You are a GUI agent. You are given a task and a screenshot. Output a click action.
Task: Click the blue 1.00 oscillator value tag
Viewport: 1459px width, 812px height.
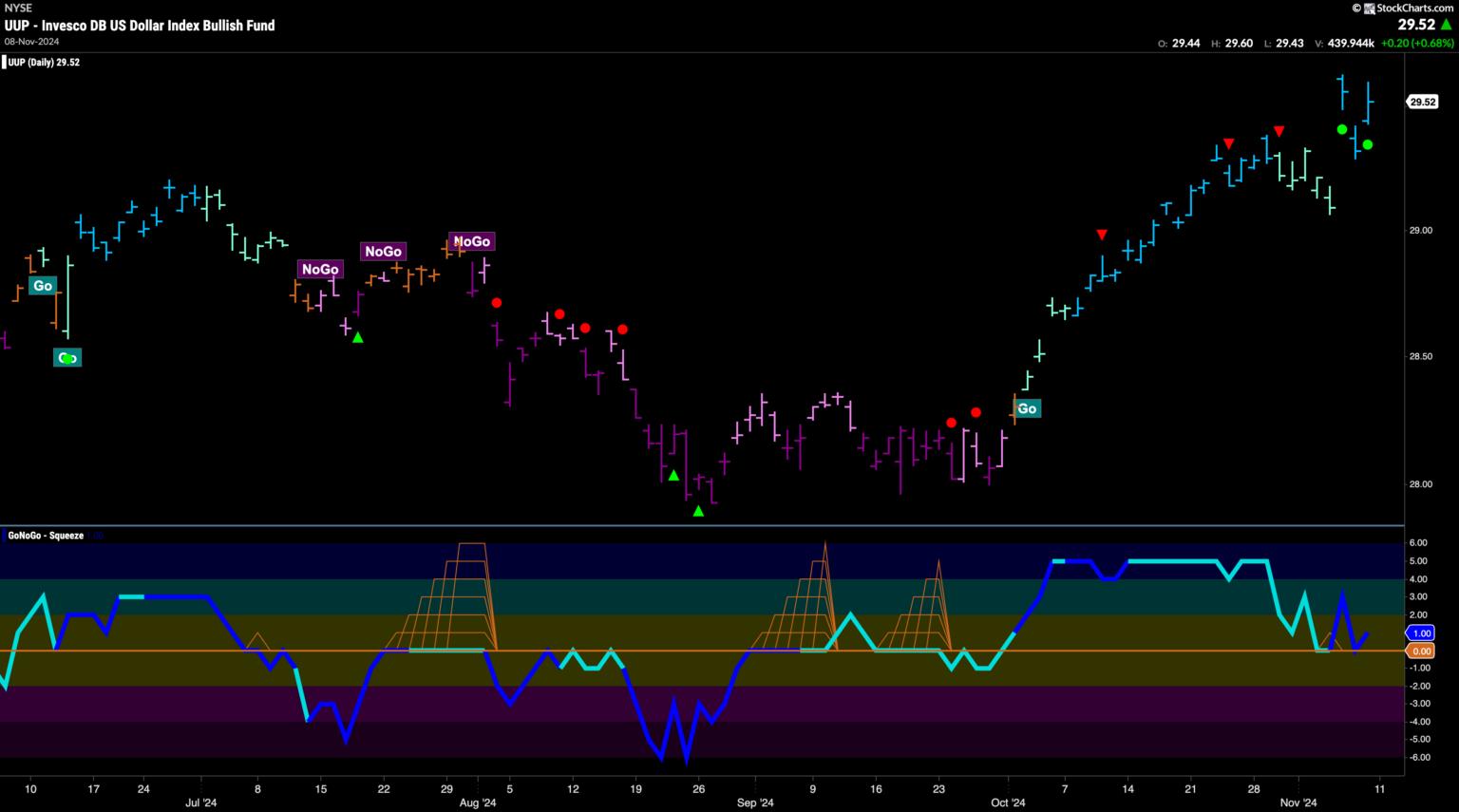1422,633
